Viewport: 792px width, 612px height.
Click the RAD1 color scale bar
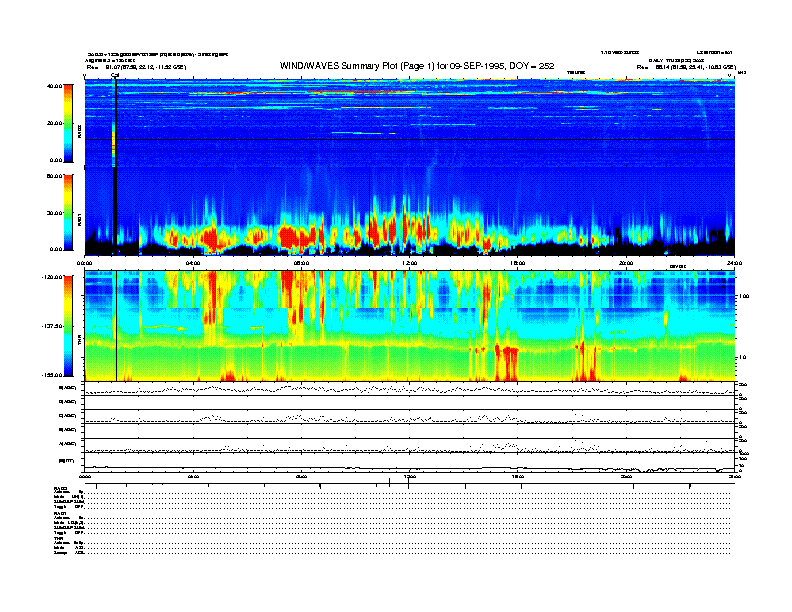[x=68, y=212]
